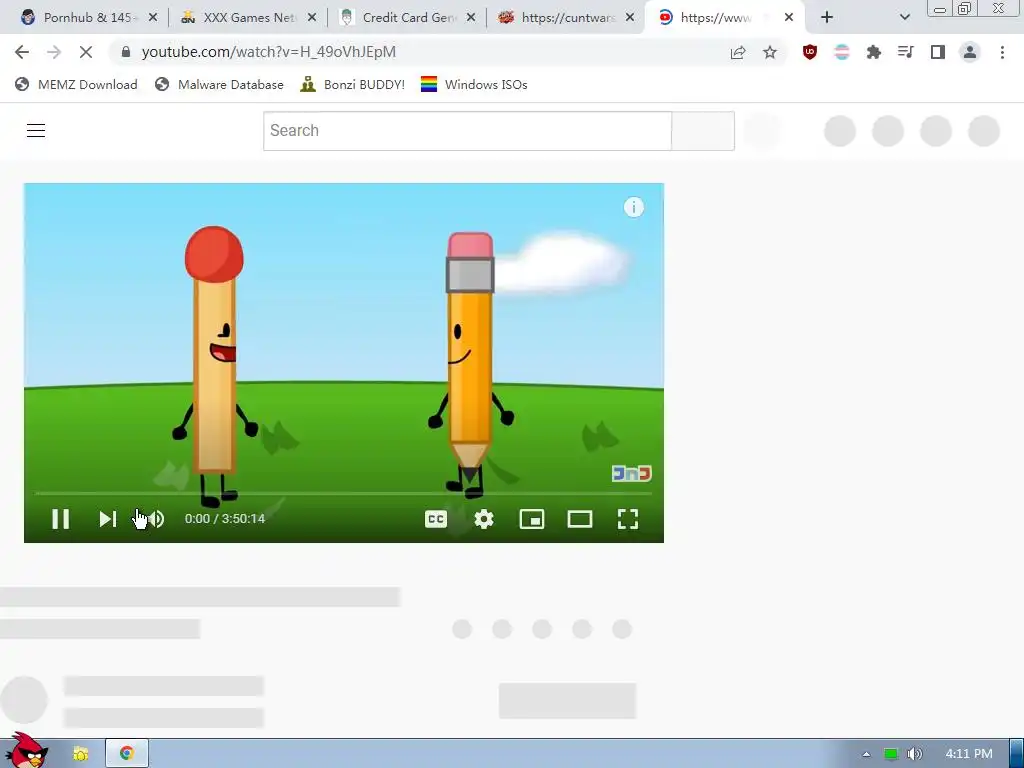
Task: Go back to the previous page
Action: pyautogui.click(x=22, y=52)
